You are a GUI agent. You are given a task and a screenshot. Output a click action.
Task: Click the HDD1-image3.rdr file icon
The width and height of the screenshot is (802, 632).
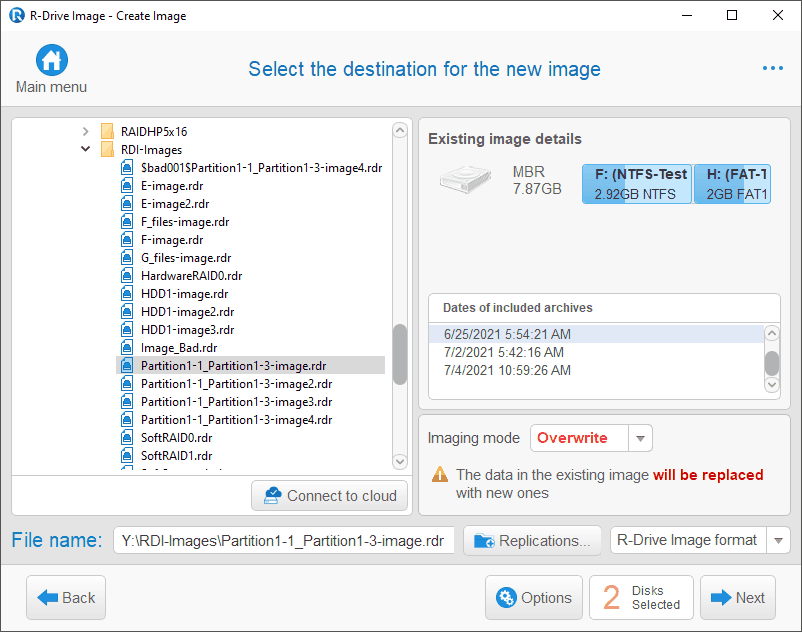[127, 329]
